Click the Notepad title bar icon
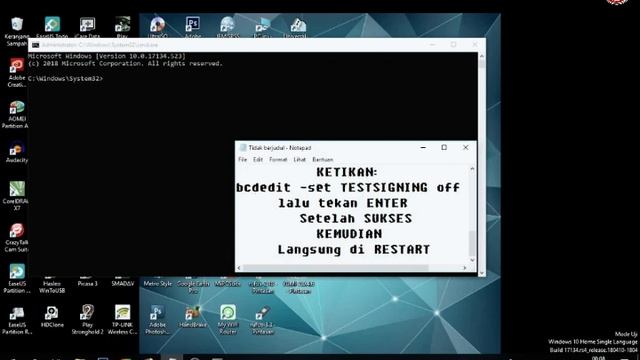This screenshot has width=640, height=360. tap(243, 148)
